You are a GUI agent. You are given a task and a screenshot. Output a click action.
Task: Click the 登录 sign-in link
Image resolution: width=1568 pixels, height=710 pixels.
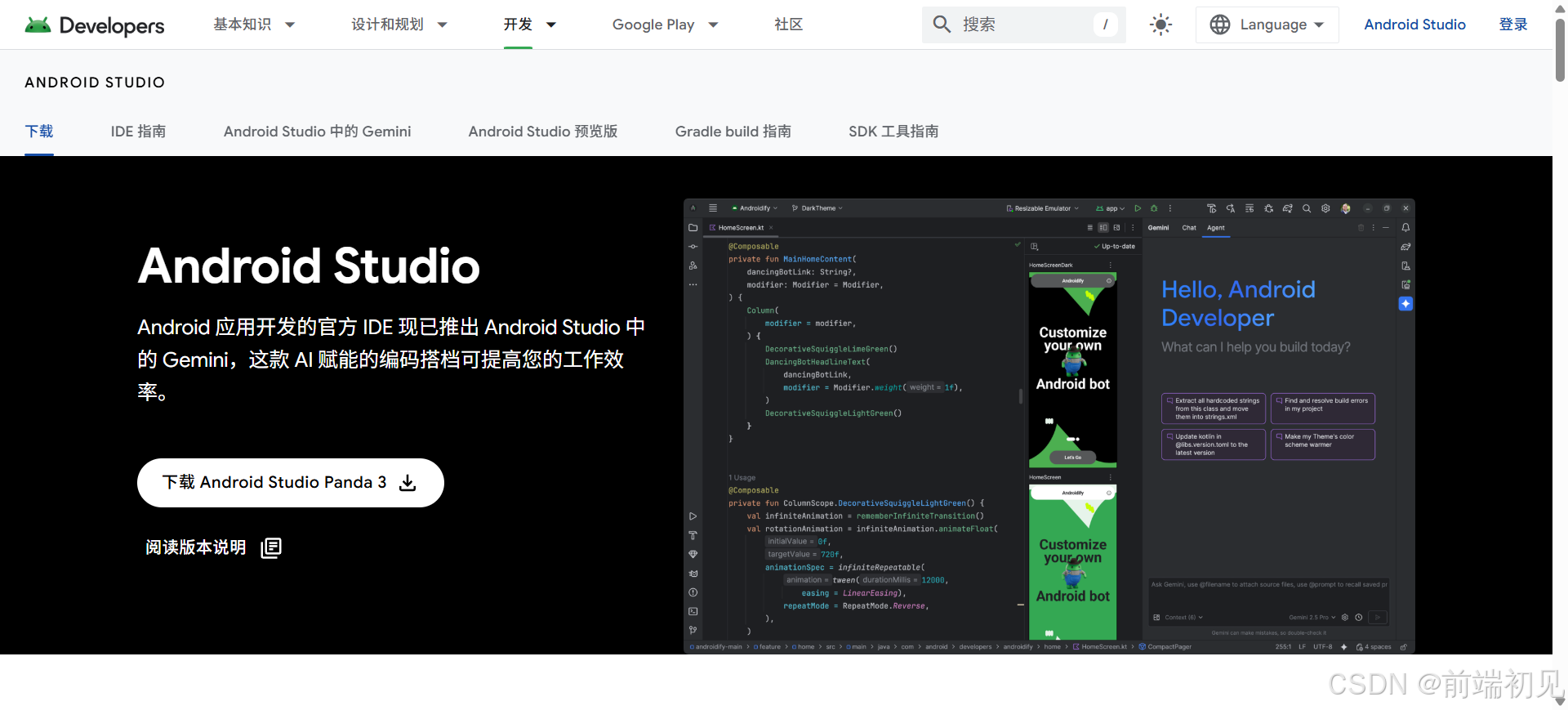point(1513,25)
